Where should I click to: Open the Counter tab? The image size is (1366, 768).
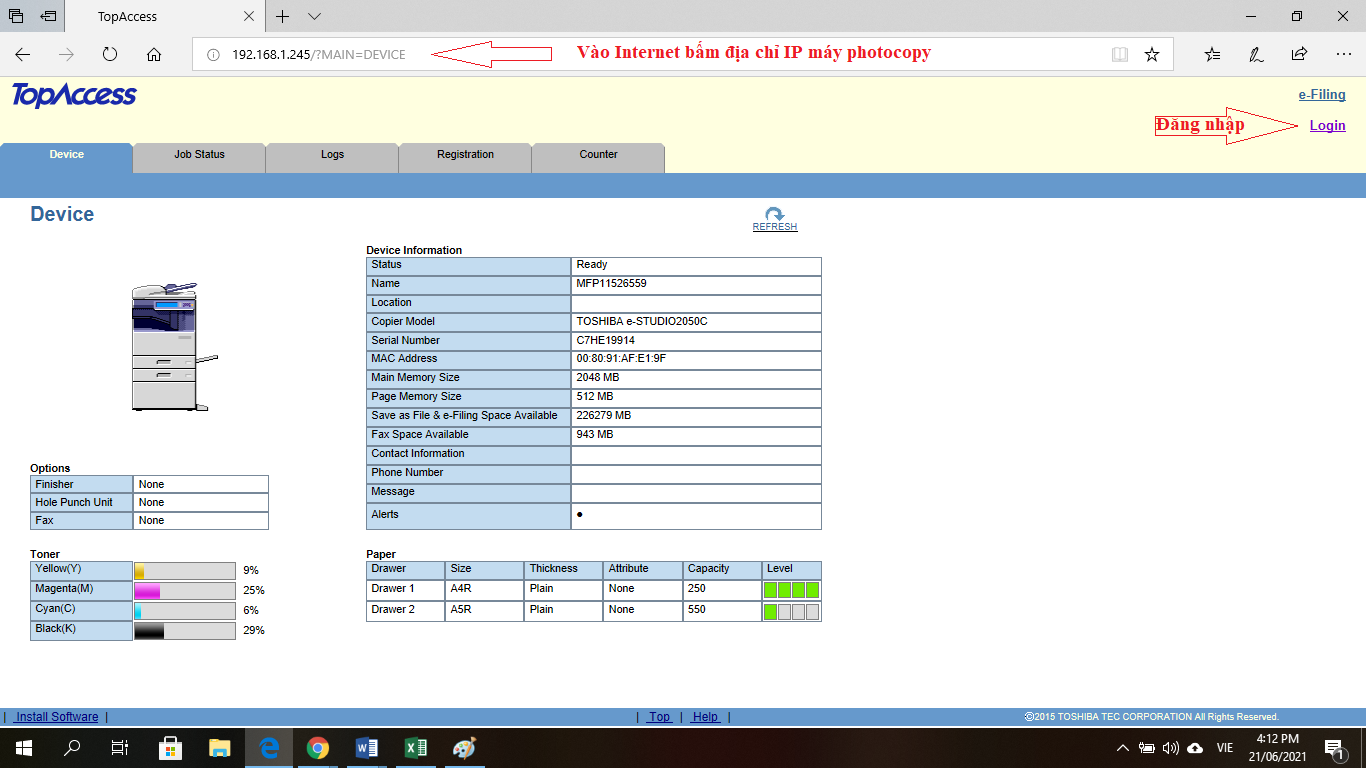pyautogui.click(x=598, y=155)
